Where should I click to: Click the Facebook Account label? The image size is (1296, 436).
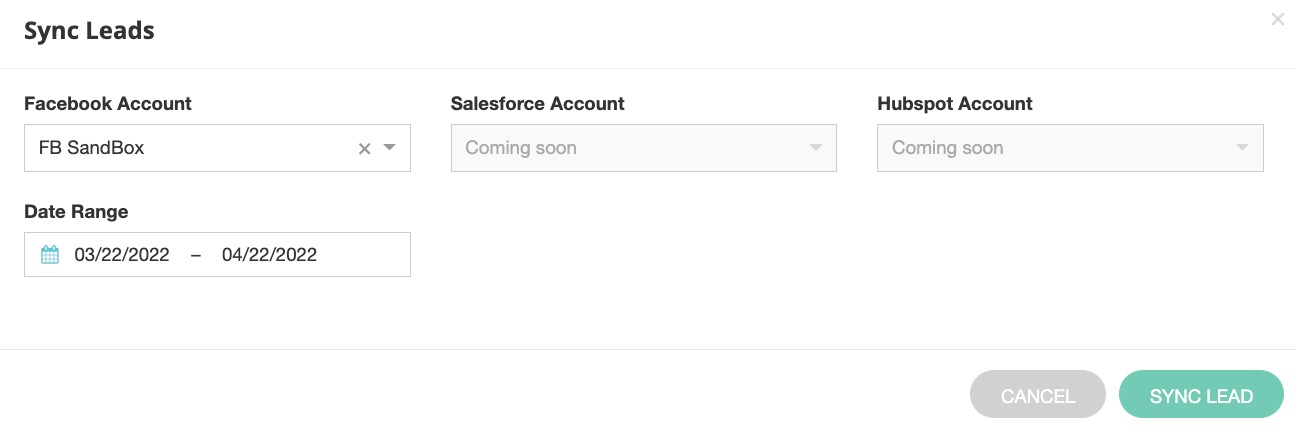click(x=108, y=103)
